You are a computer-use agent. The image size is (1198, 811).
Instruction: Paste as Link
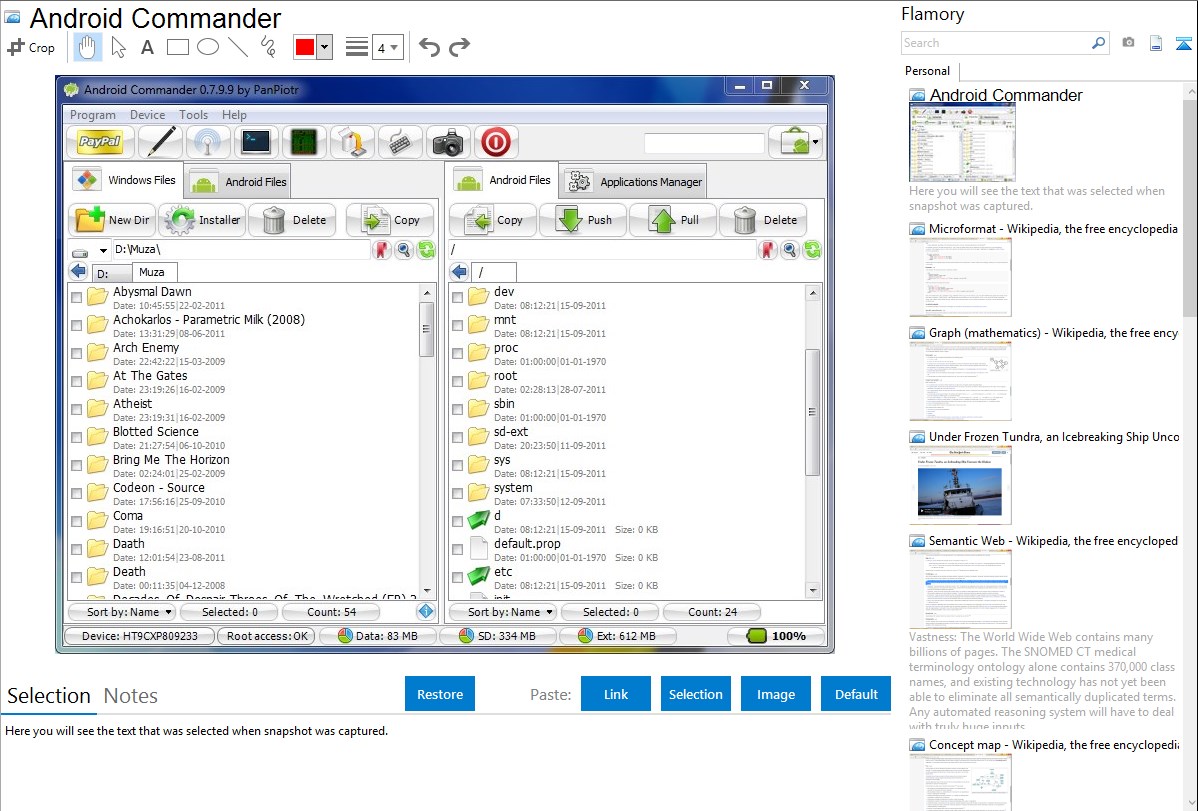coord(616,694)
